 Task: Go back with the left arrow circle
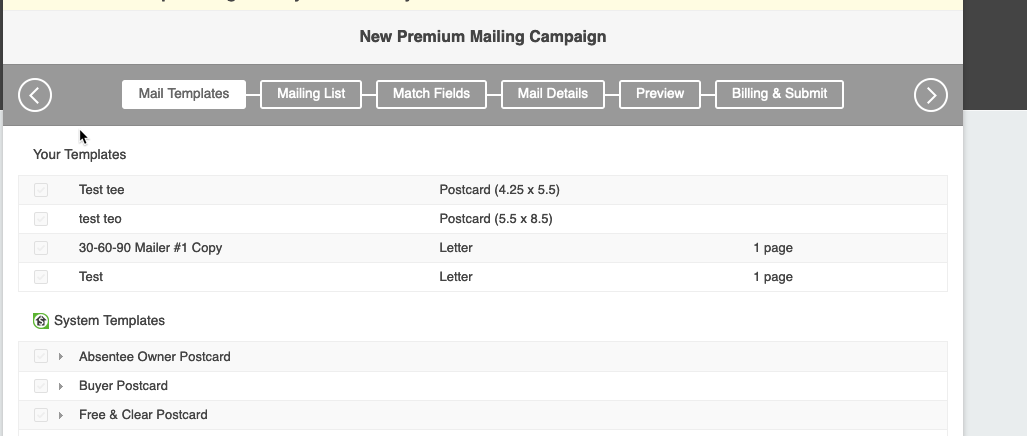[x=35, y=95]
